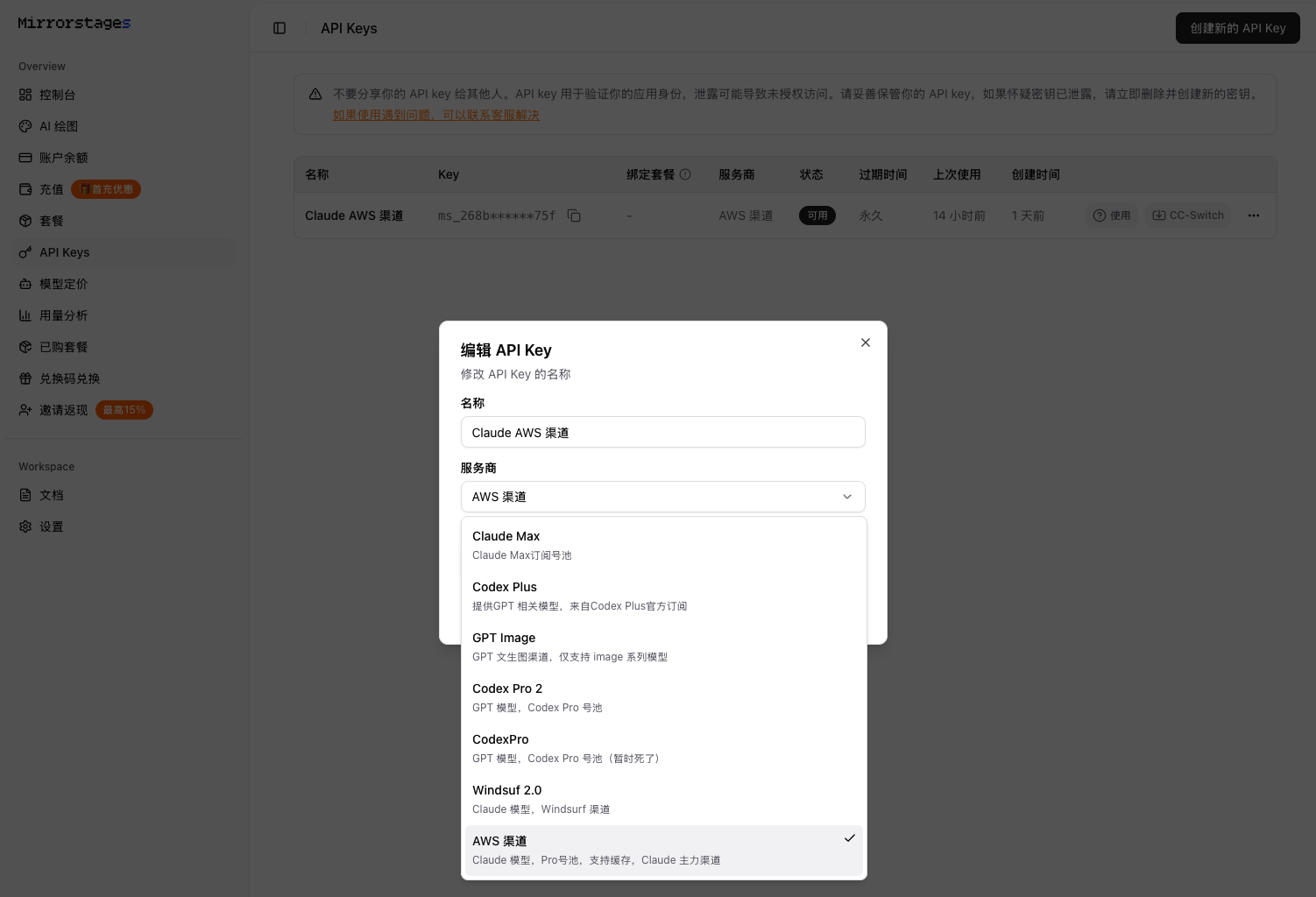
Task: Click the 过期时间 column header
Action: [x=883, y=174]
